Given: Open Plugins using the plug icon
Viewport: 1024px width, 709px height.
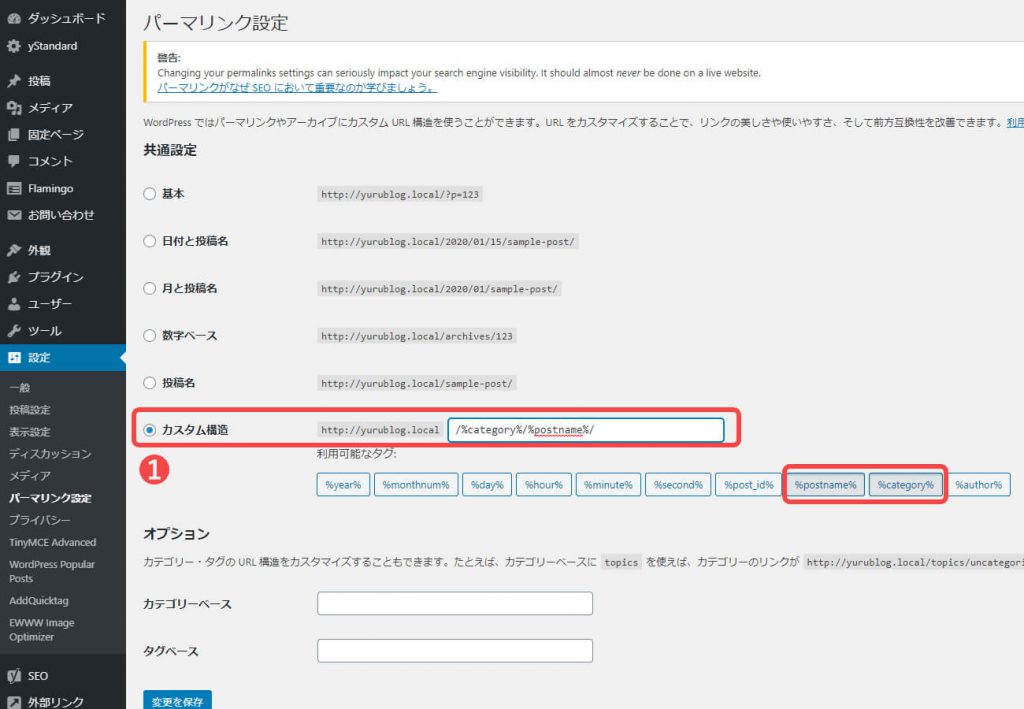Looking at the screenshot, I should click(x=14, y=277).
